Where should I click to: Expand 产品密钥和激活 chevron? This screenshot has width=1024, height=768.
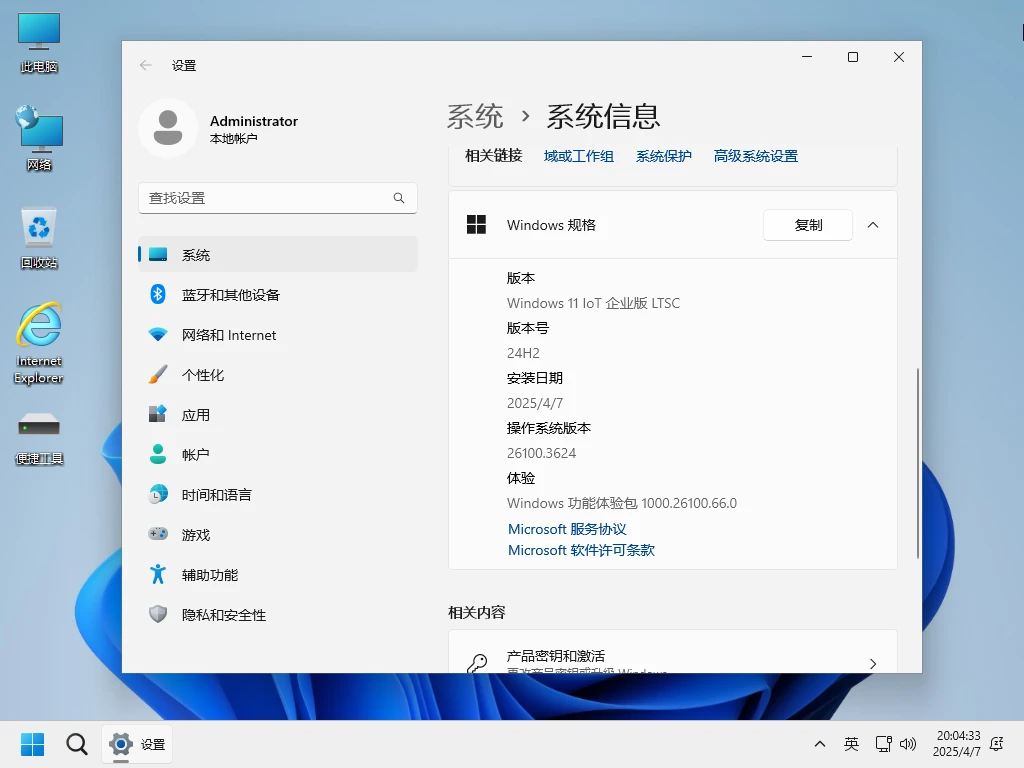[x=873, y=663]
